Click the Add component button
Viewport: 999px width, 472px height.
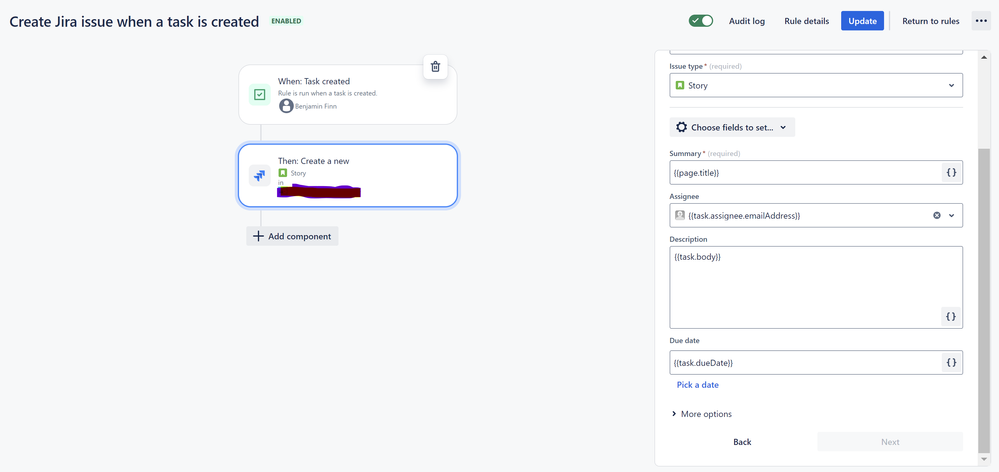[x=292, y=236]
